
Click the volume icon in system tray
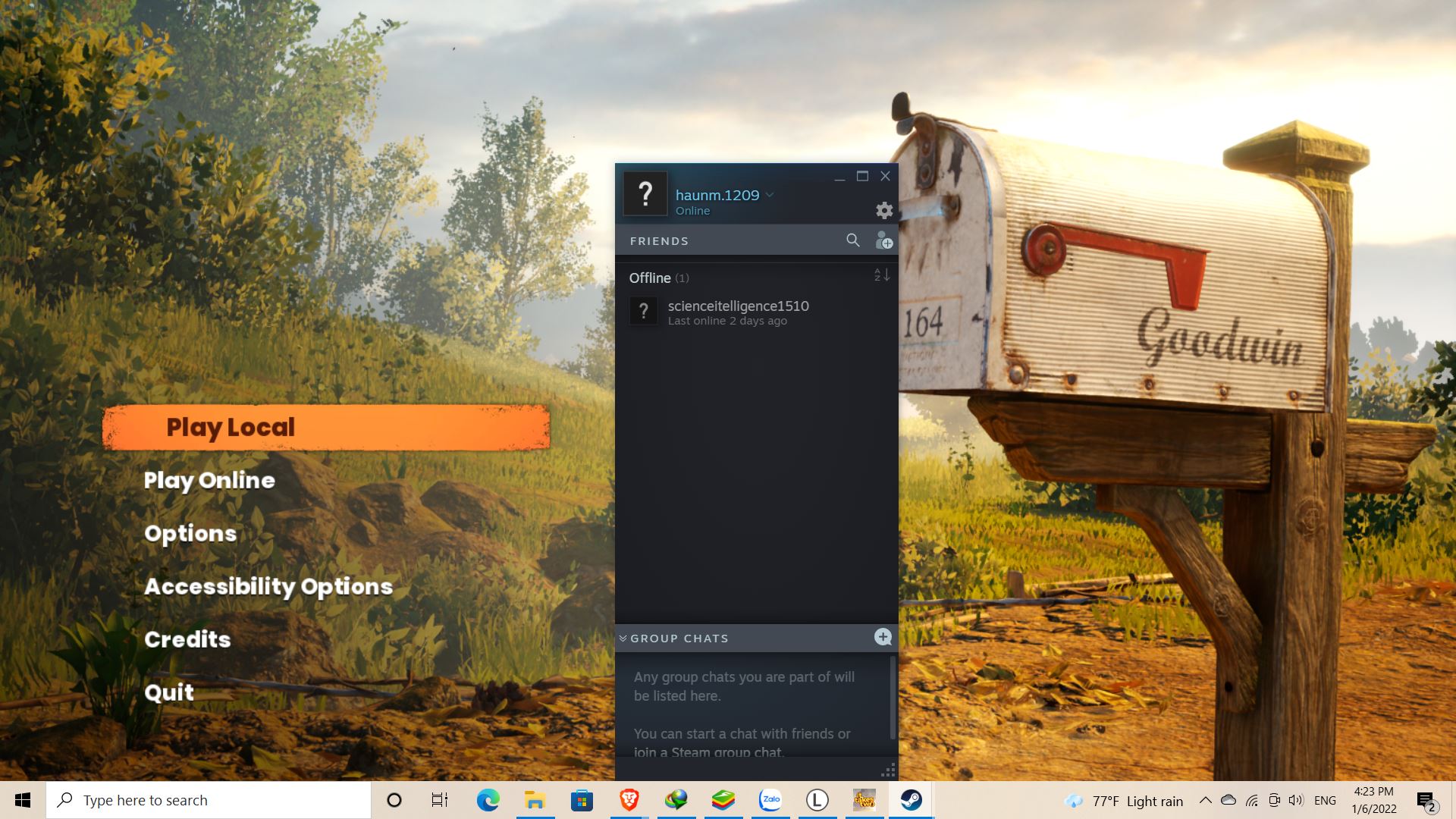pyautogui.click(x=1297, y=800)
